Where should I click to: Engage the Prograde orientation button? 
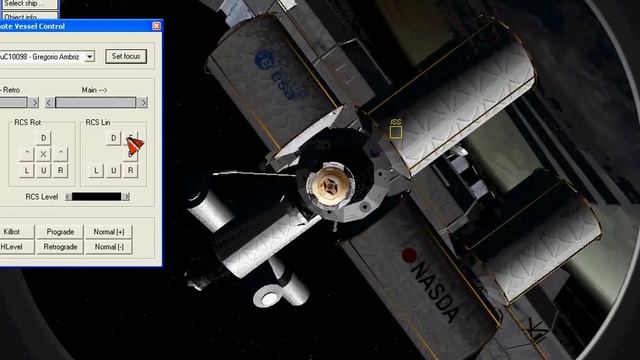60,232
